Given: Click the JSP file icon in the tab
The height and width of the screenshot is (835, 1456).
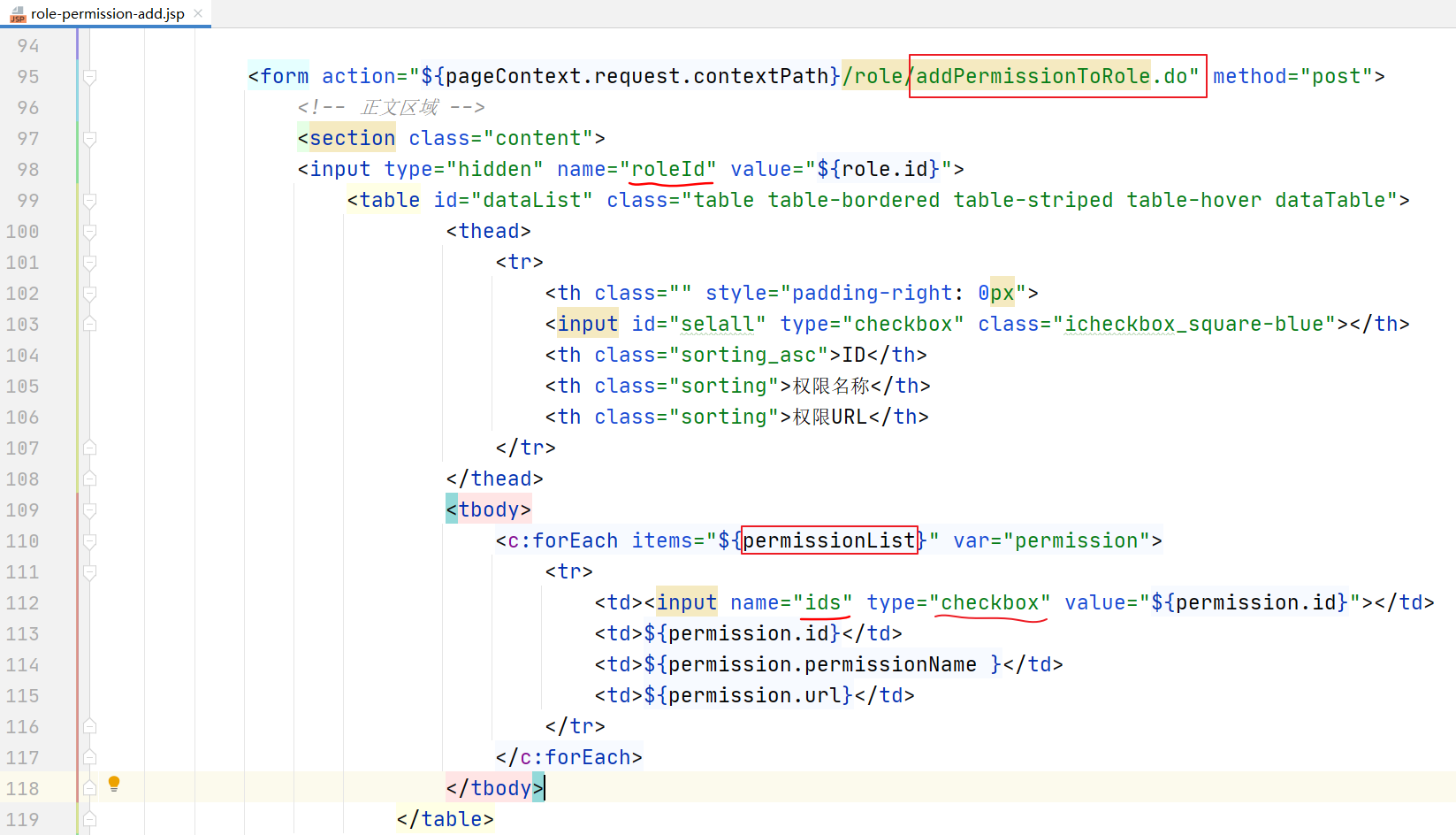Looking at the screenshot, I should click(x=18, y=13).
